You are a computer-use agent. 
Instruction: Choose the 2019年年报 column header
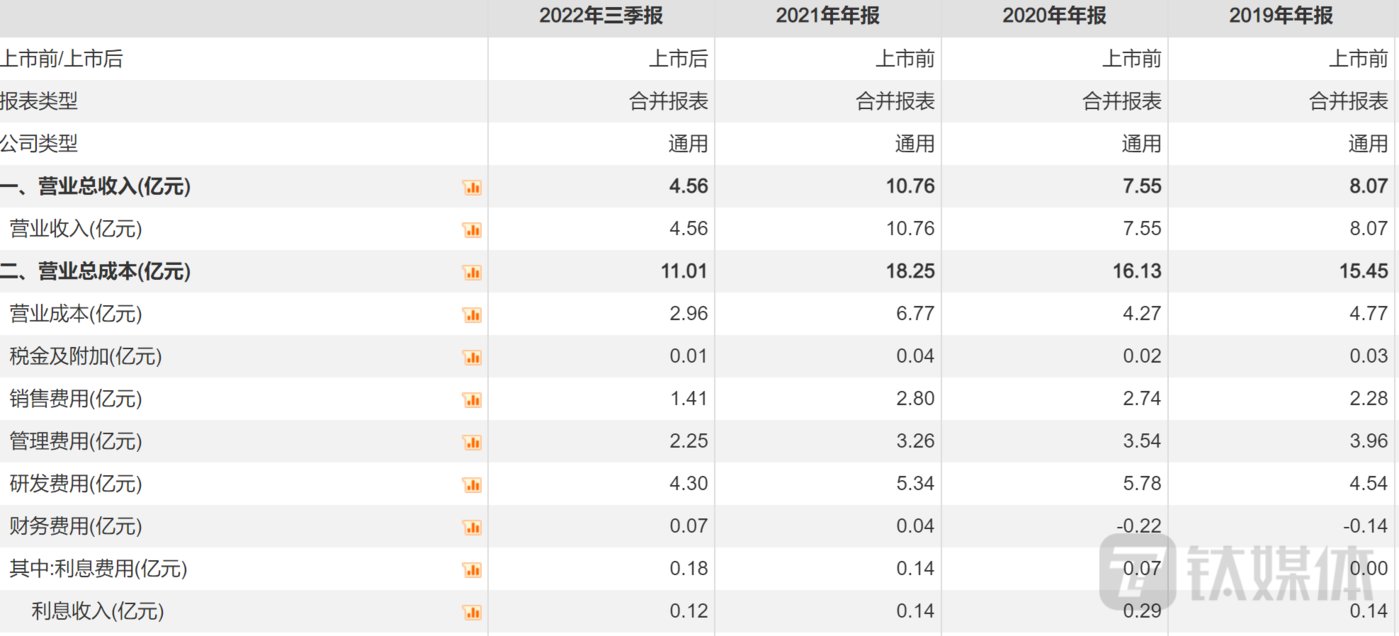pyautogui.click(x=1281, y=16)
